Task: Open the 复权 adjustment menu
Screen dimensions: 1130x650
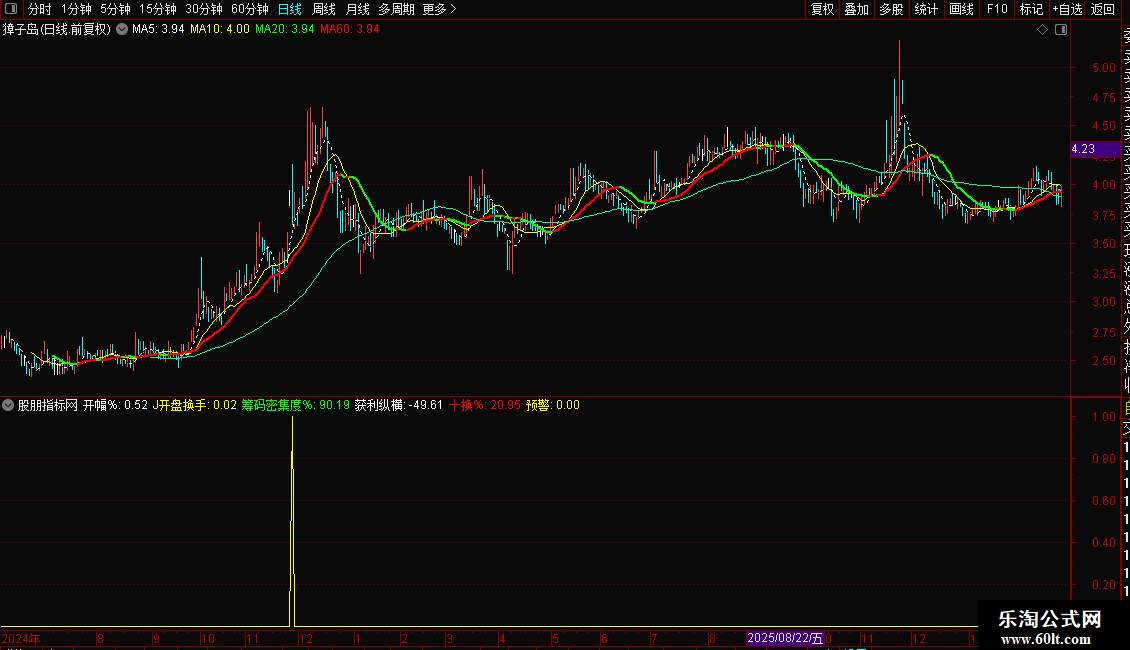Action: tap(822, 9)
